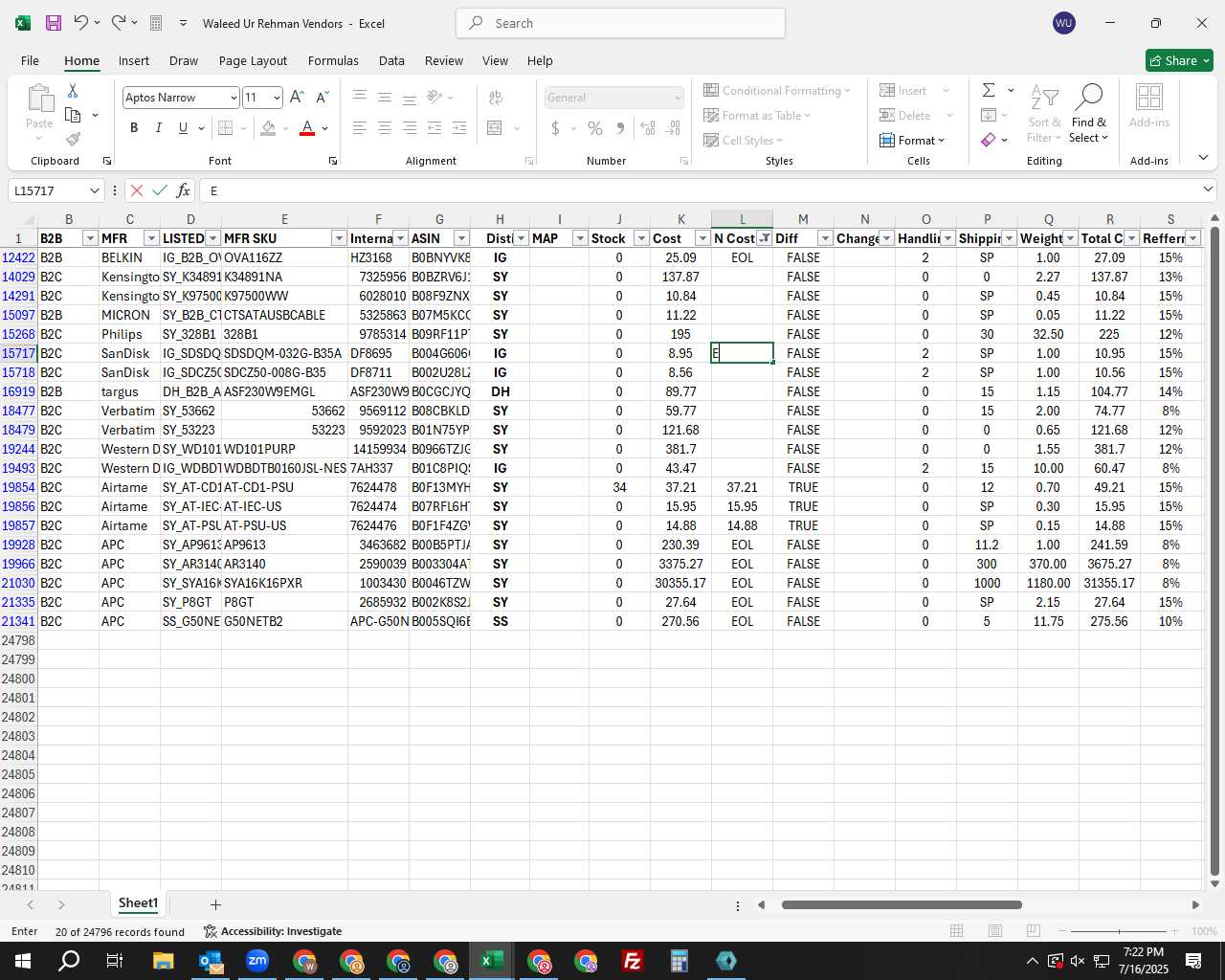Click the Align Left icon
The width and height of the screenshot is (1225, 980).
click(x=360, y=127)
